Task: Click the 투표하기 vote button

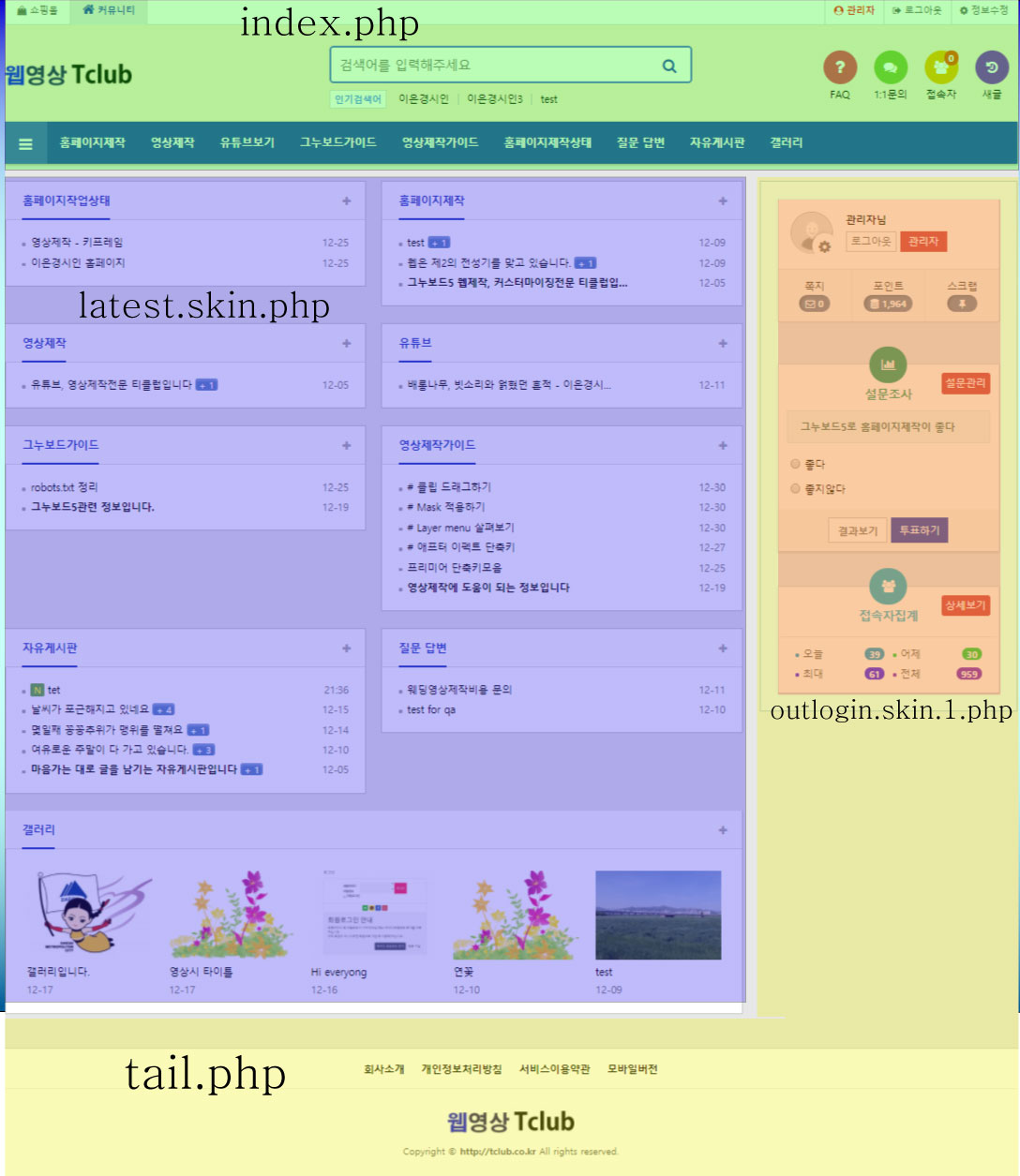Action: pos(919,530)
